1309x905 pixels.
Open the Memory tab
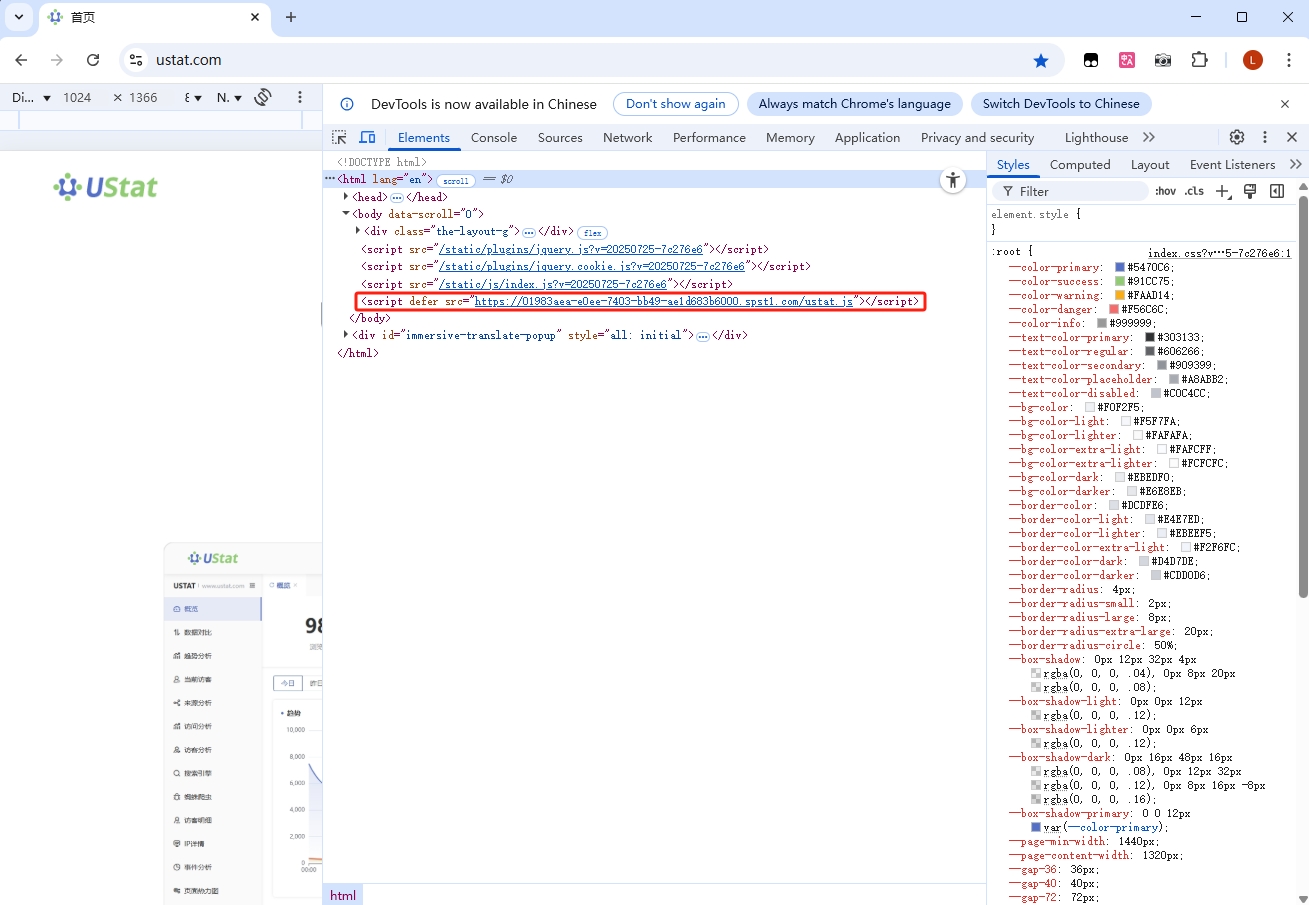(790, 137)
